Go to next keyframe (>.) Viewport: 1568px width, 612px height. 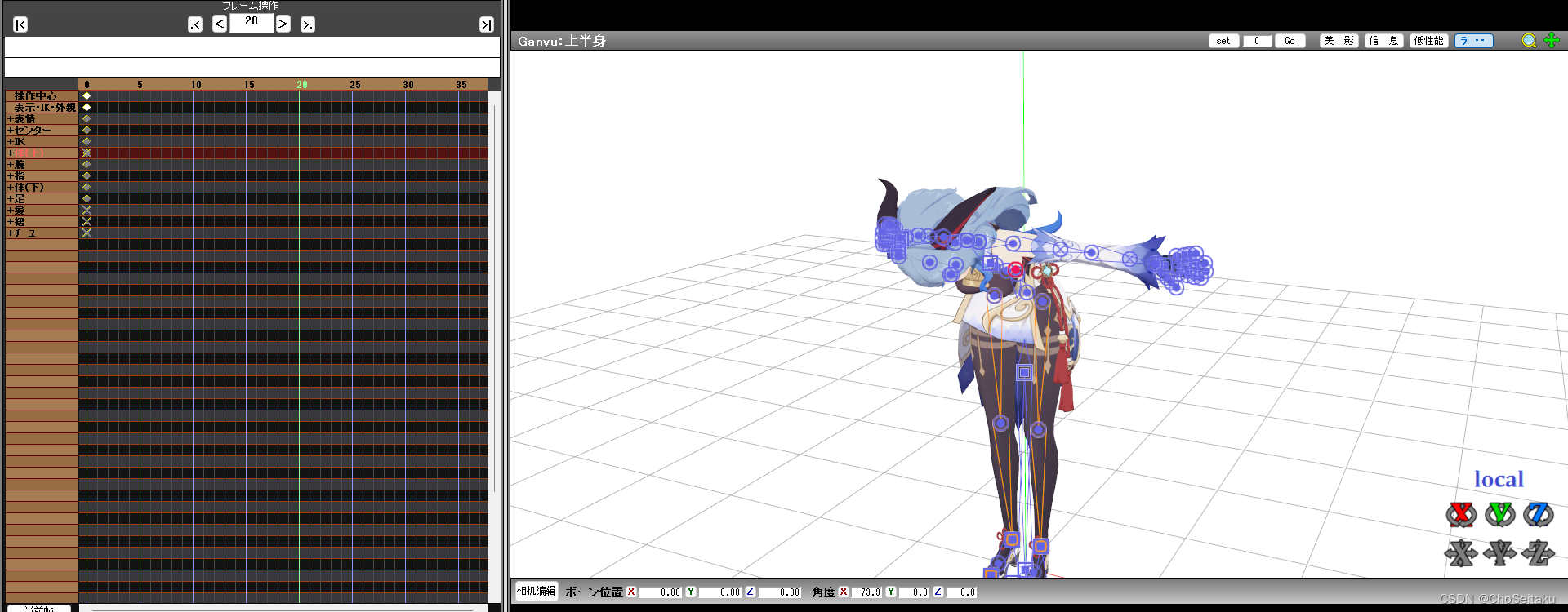click(307, 24)
